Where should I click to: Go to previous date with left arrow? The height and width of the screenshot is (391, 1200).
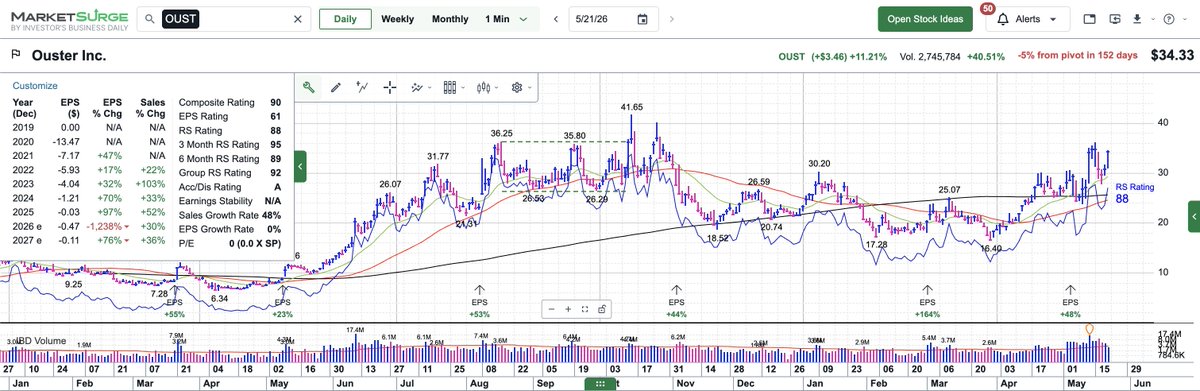(555, 19)
